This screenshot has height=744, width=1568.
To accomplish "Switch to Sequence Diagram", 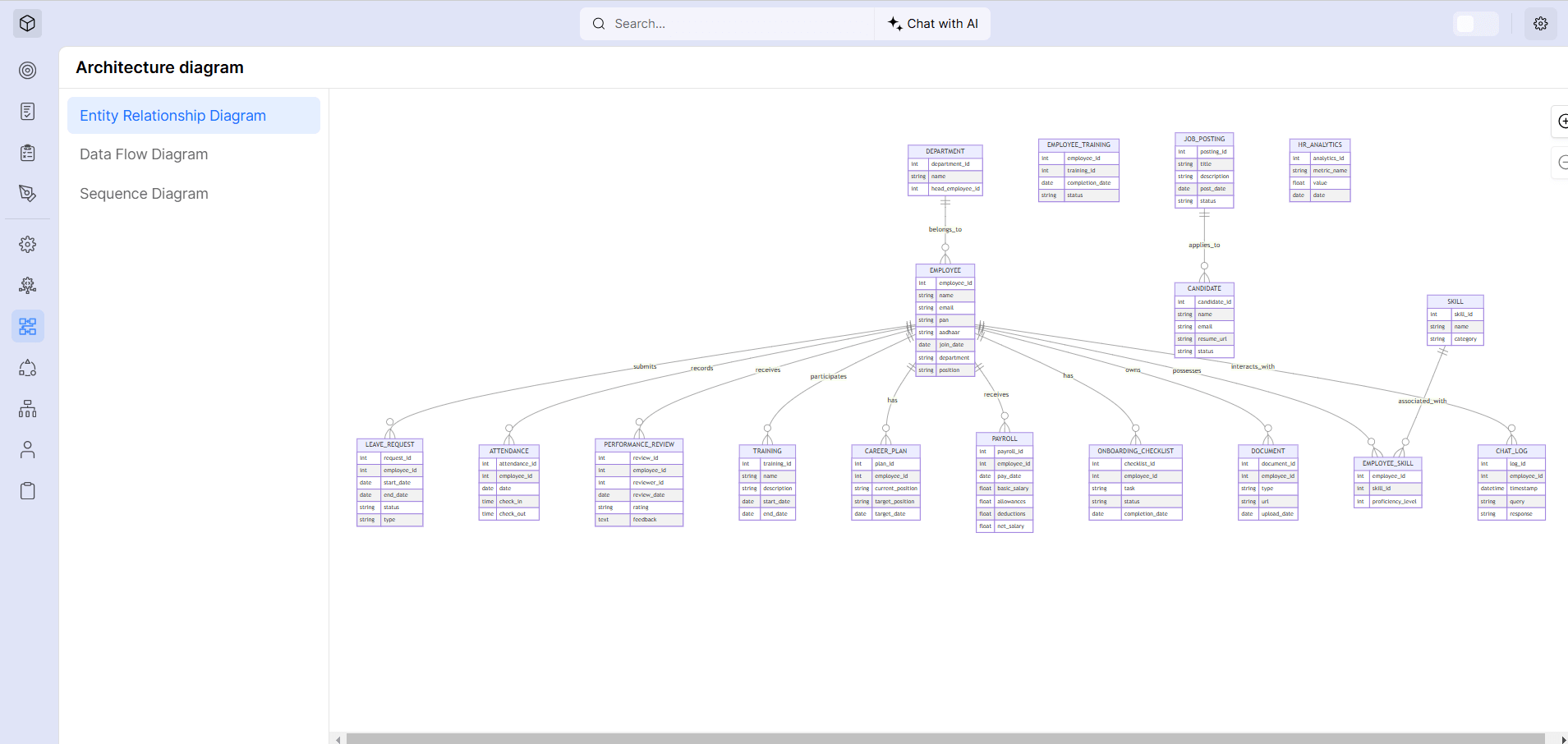I will (144, 194).
